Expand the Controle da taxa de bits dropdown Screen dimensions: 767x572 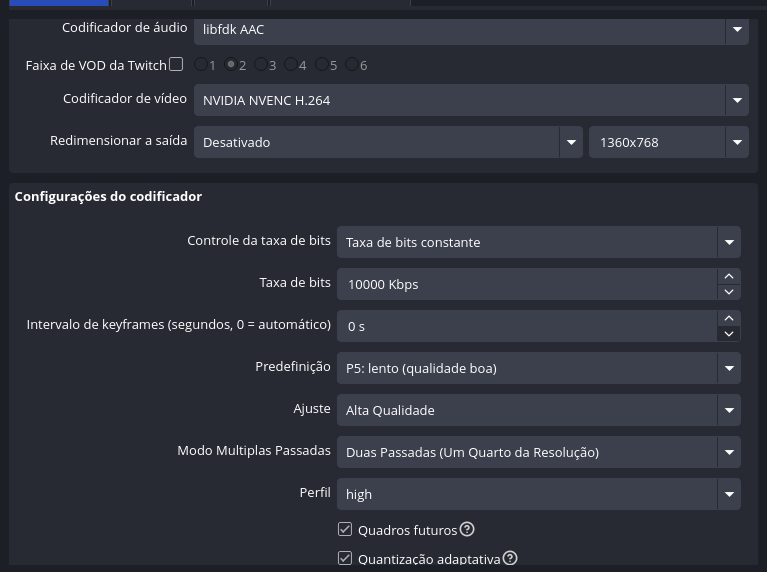729,242
